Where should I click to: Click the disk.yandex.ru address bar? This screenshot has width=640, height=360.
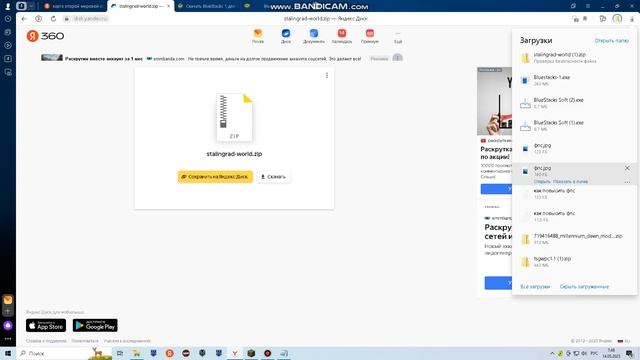point(90,19)
